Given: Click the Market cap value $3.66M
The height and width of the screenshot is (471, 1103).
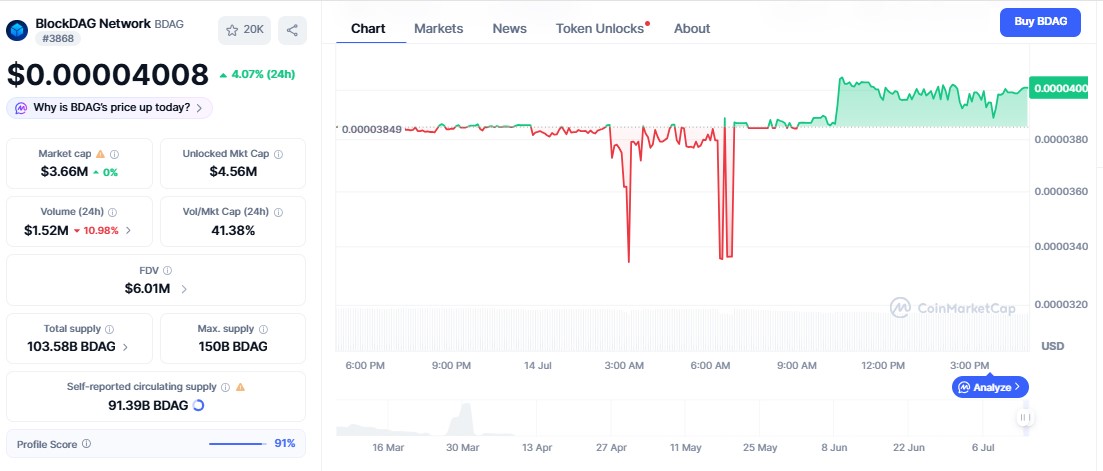Looking at the screenshot, I should 65,172.
